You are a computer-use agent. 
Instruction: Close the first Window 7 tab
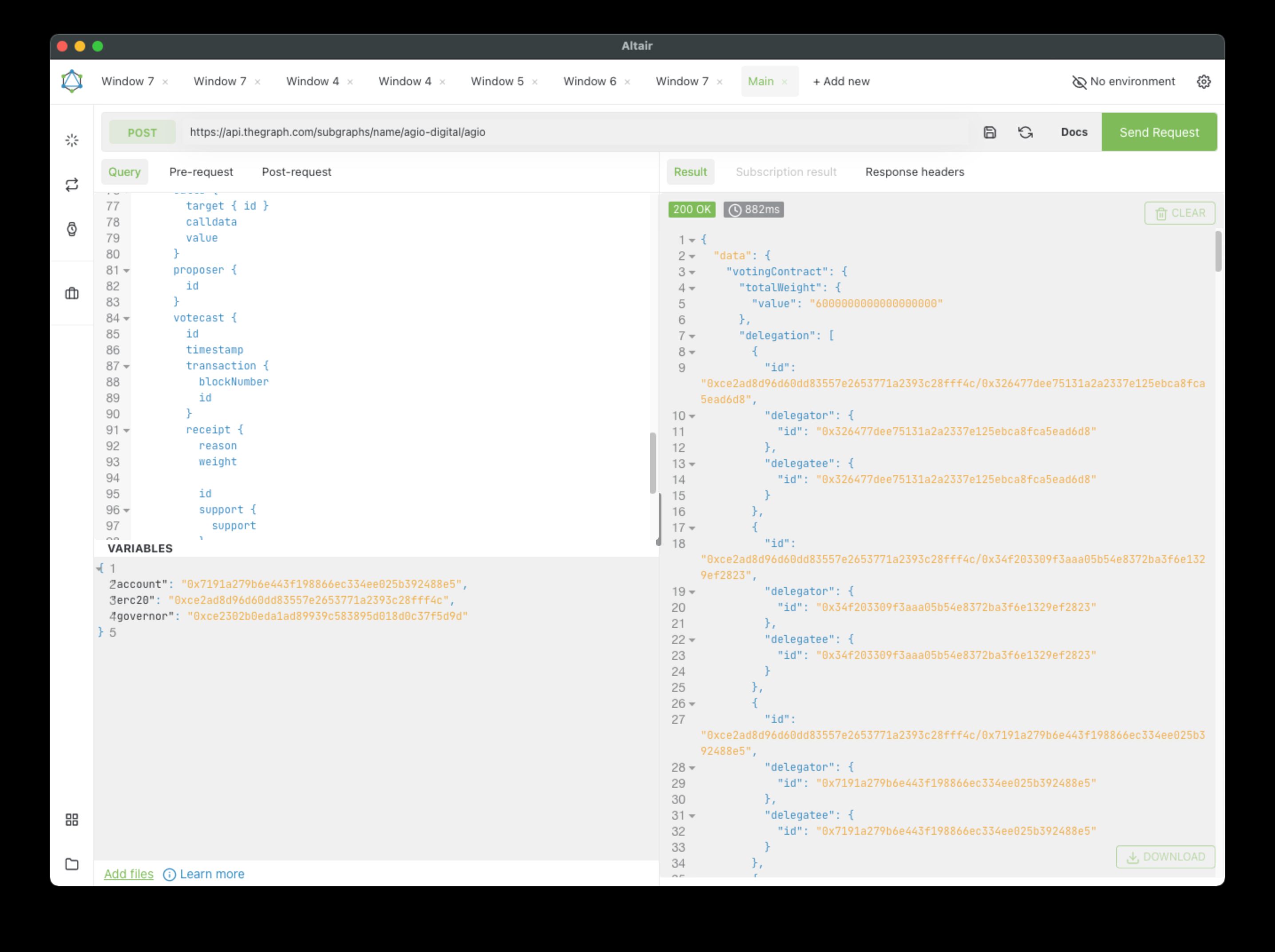coord(165,82)
